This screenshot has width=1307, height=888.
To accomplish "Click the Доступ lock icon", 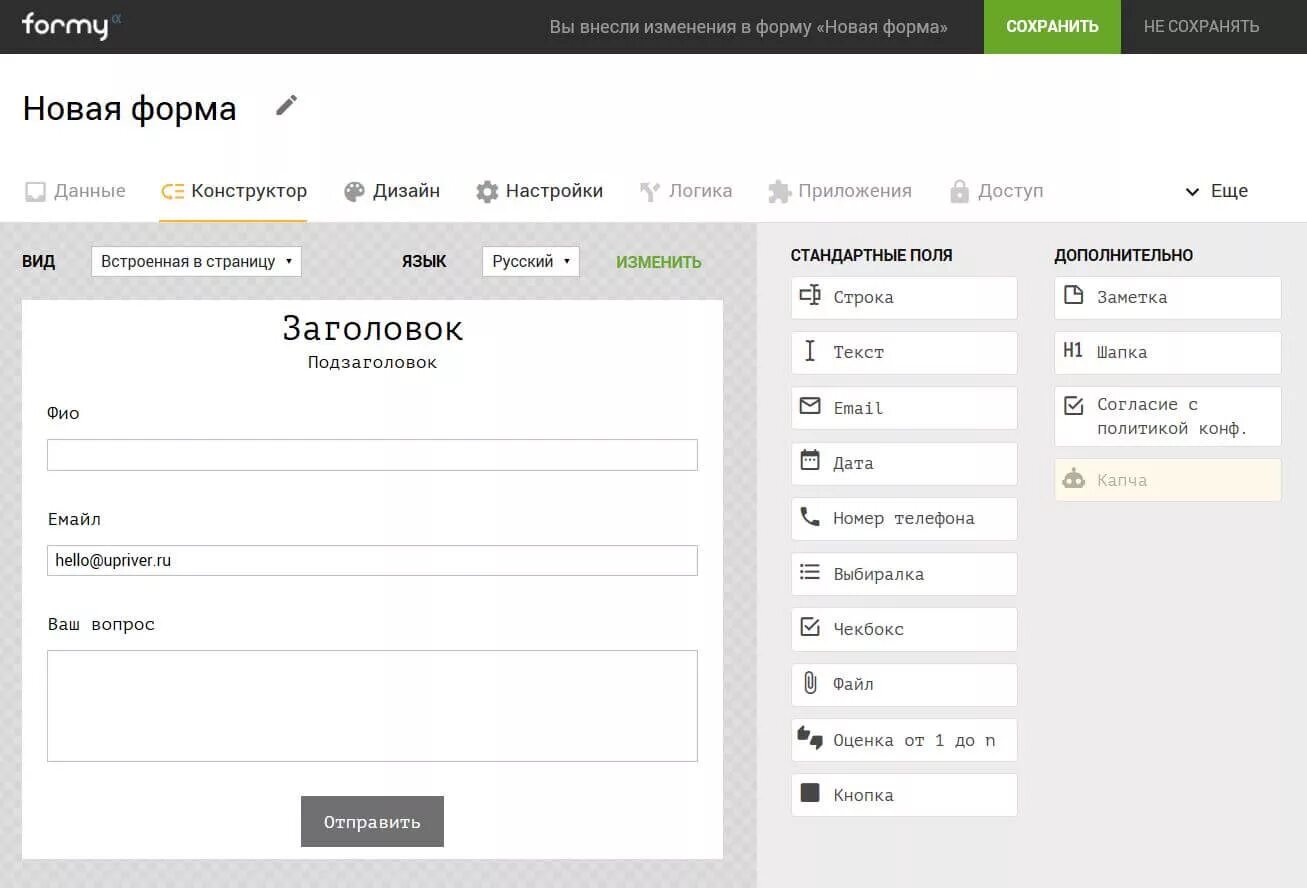I will pyautogui.click(x=960, y=192).
